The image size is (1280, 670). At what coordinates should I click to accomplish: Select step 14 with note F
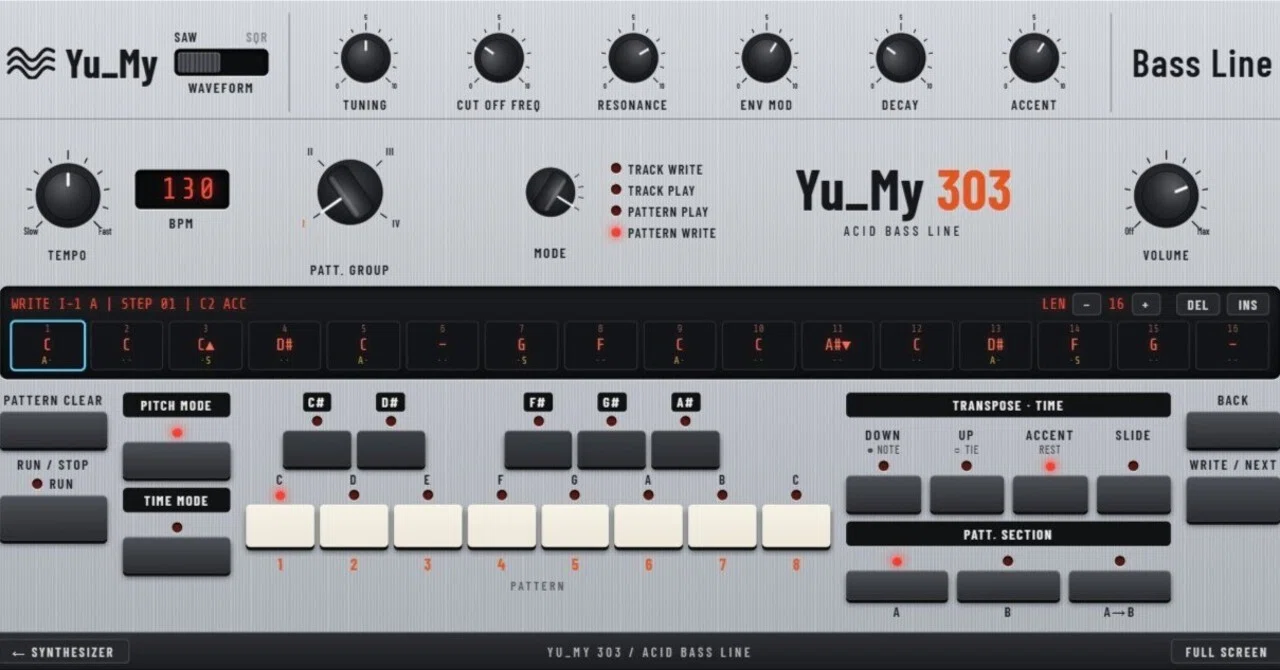tap(1074, 346)
